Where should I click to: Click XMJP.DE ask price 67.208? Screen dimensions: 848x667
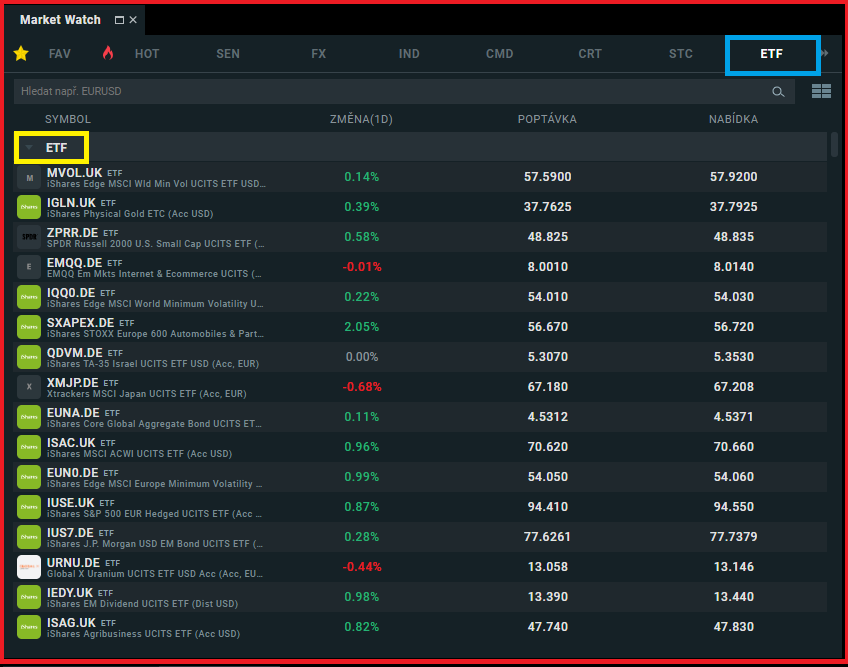coord(733,387)
